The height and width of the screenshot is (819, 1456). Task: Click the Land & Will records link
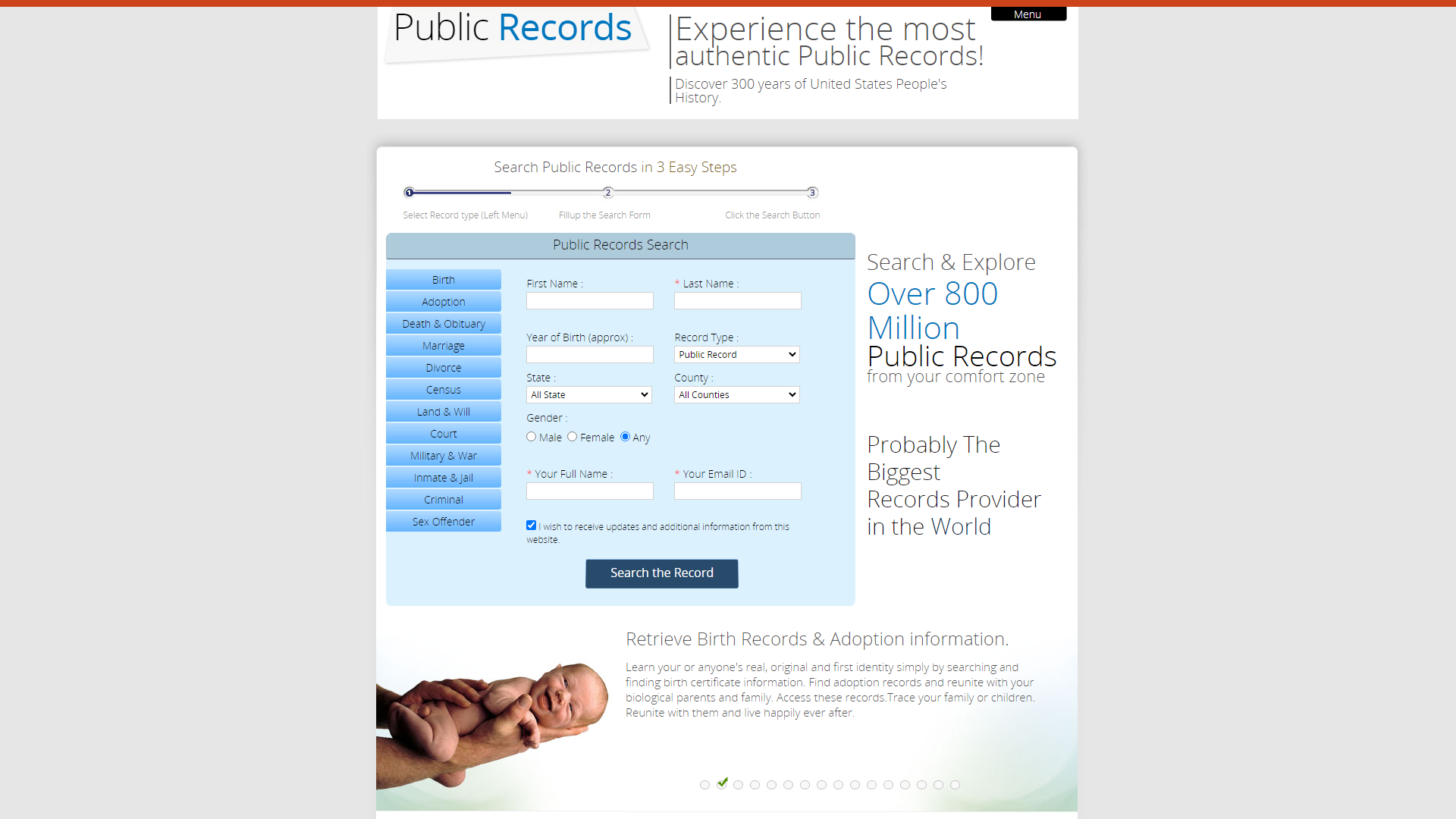[443, 411]
